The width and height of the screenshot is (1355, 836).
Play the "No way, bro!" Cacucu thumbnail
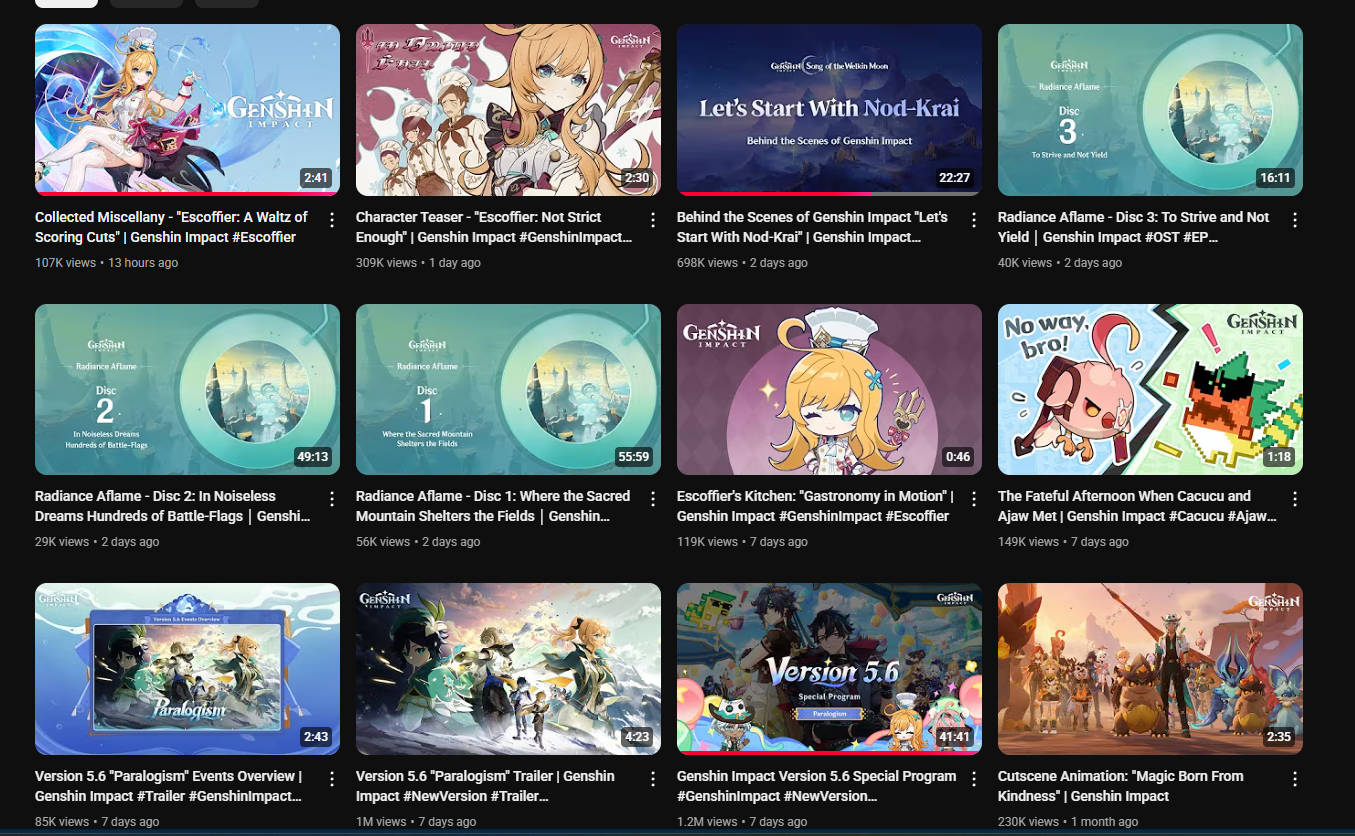pyautogui.click(x=1150, y=389)
